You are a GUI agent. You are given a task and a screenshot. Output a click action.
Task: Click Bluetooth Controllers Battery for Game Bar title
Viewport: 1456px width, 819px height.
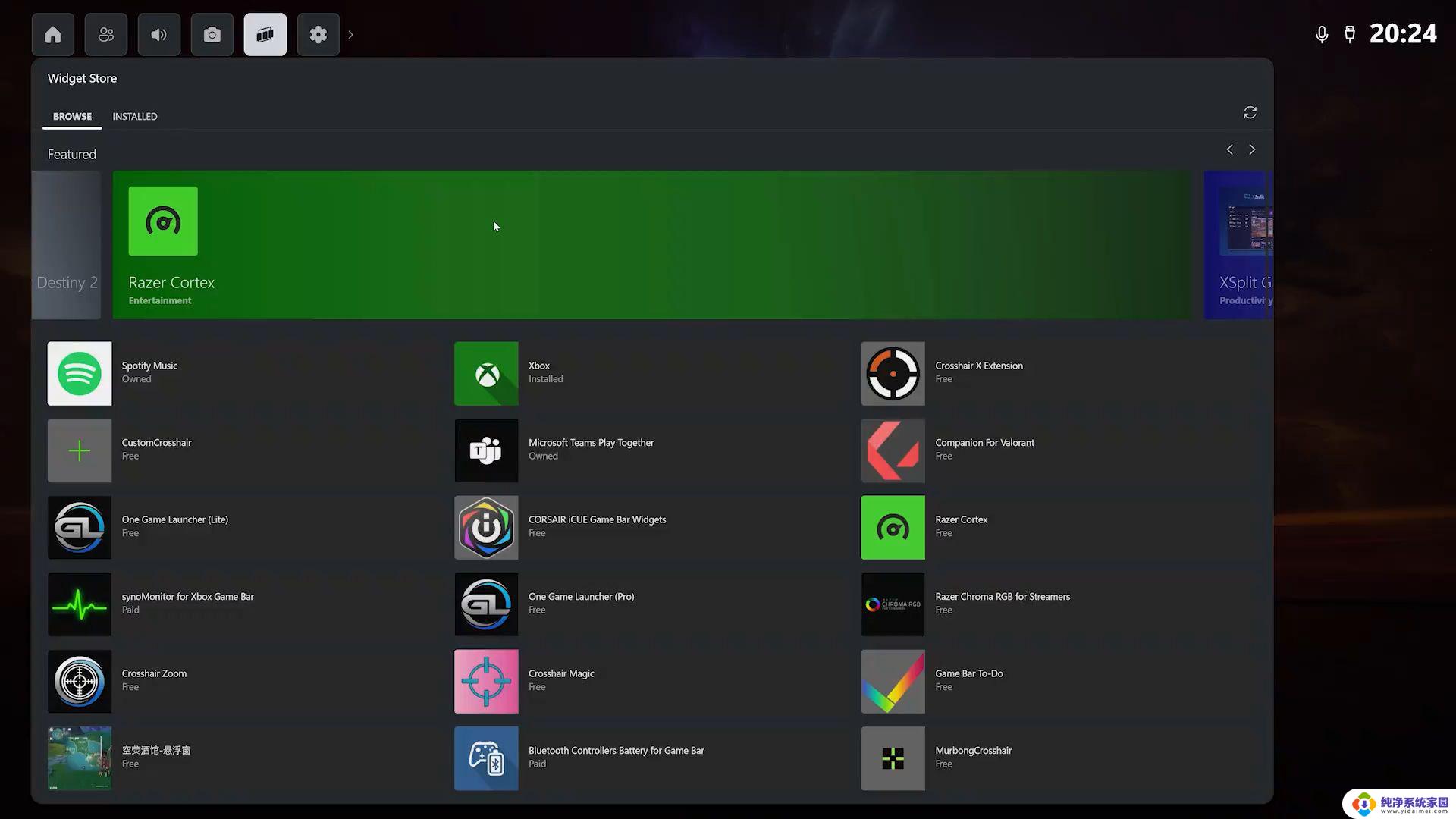click(616, 751)
